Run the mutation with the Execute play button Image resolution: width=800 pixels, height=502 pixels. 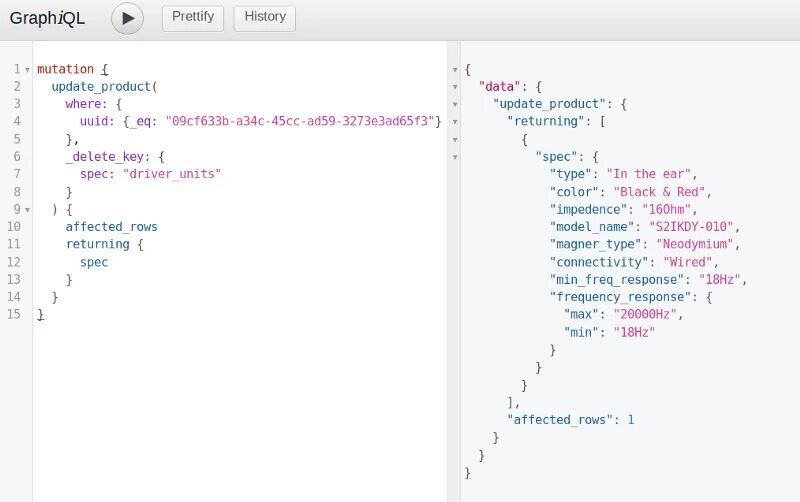(x=128, y=18)
